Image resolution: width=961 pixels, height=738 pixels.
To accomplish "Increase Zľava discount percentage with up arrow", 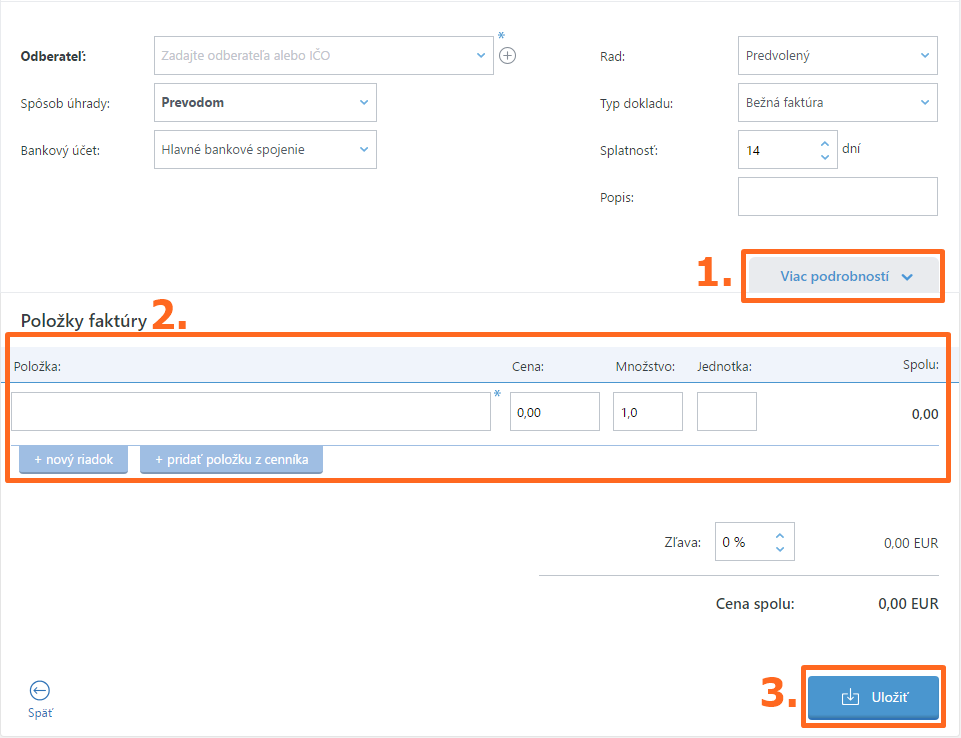I will click(780, 536).
